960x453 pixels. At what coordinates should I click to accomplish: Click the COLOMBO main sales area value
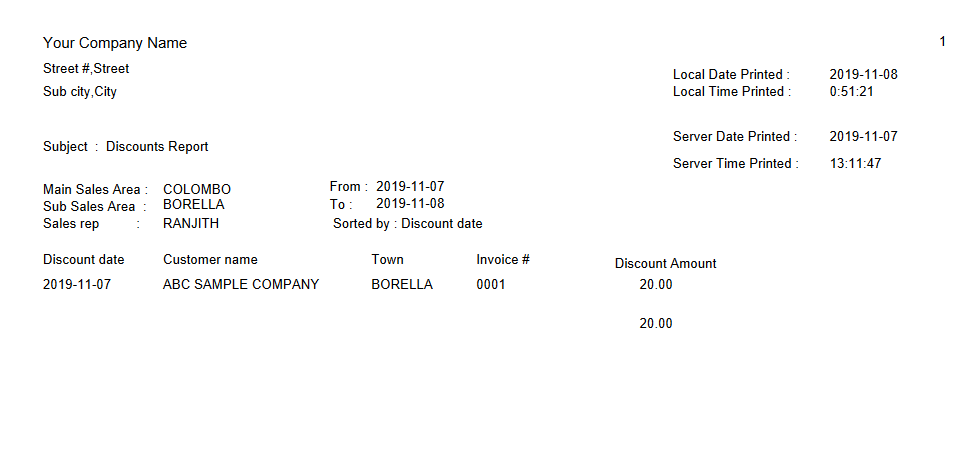(x=197, y=190)
